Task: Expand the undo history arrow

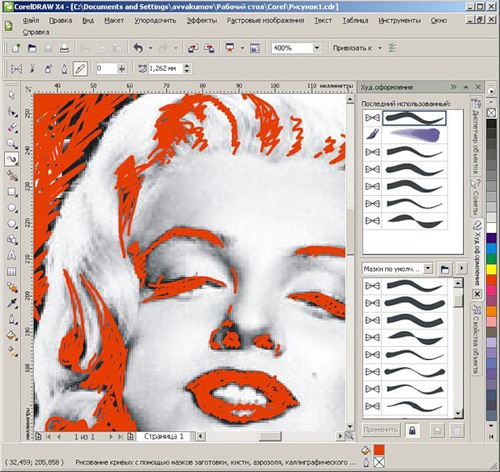Action: click(x=150, y=48)
